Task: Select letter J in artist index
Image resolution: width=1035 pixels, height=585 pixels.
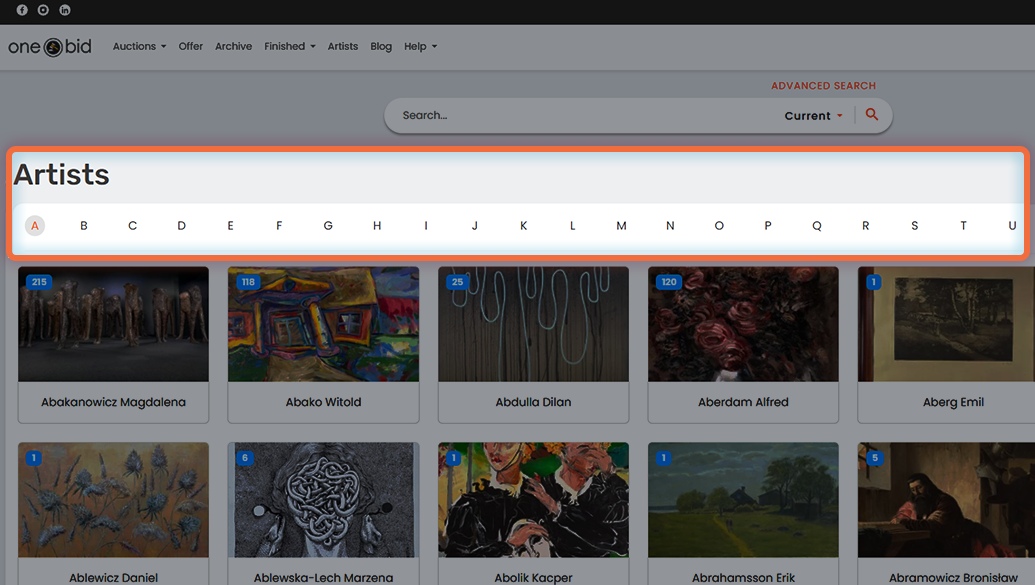Action: coord(475,226)
